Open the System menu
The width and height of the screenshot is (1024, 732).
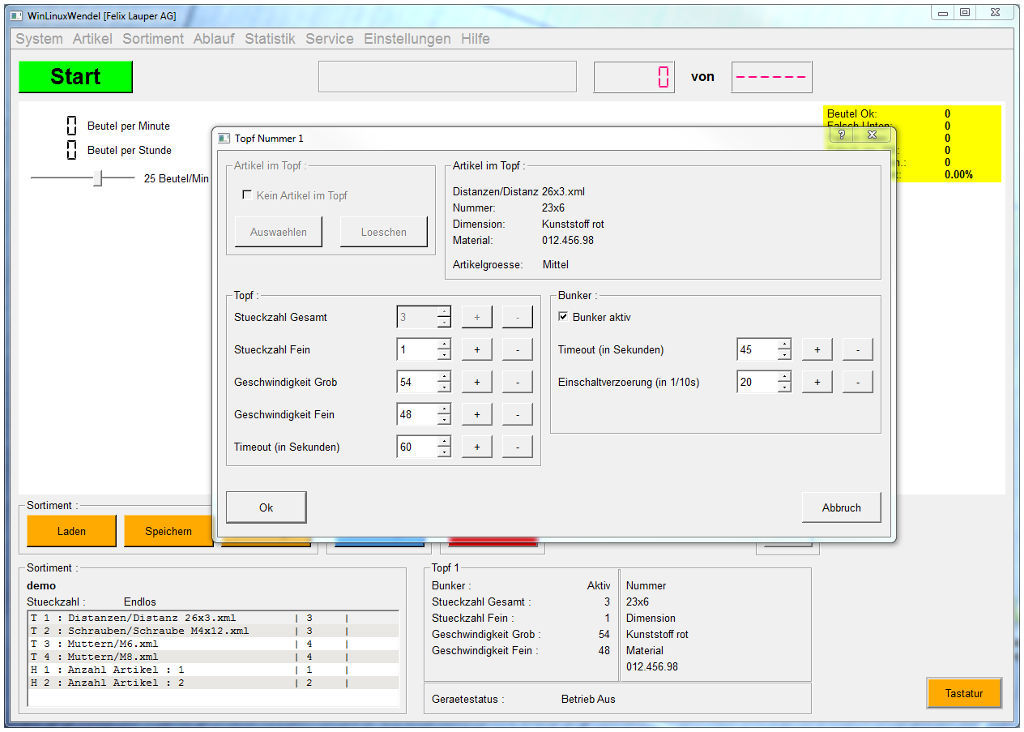39,39
